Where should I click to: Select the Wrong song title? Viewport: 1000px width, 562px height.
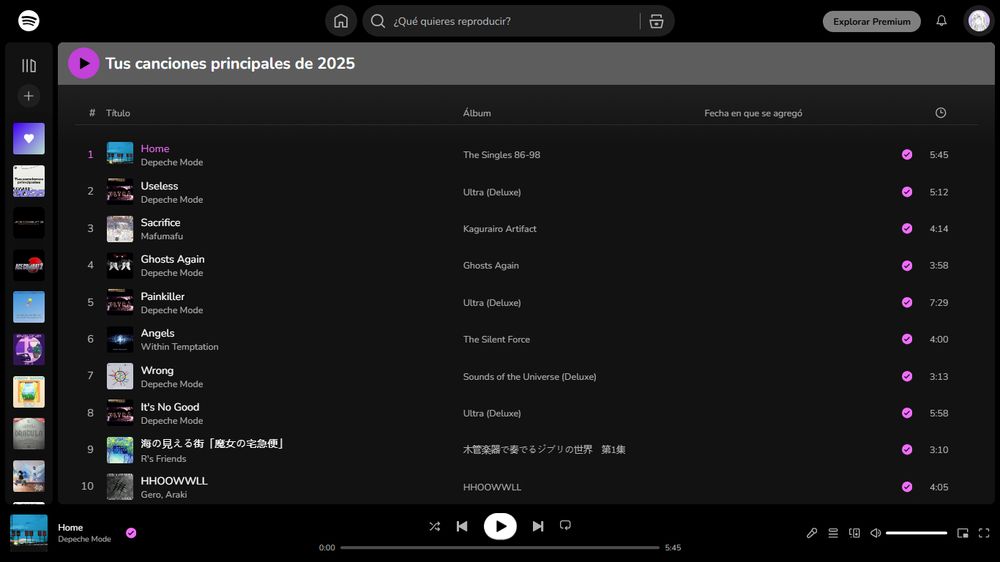coord(157,370)
